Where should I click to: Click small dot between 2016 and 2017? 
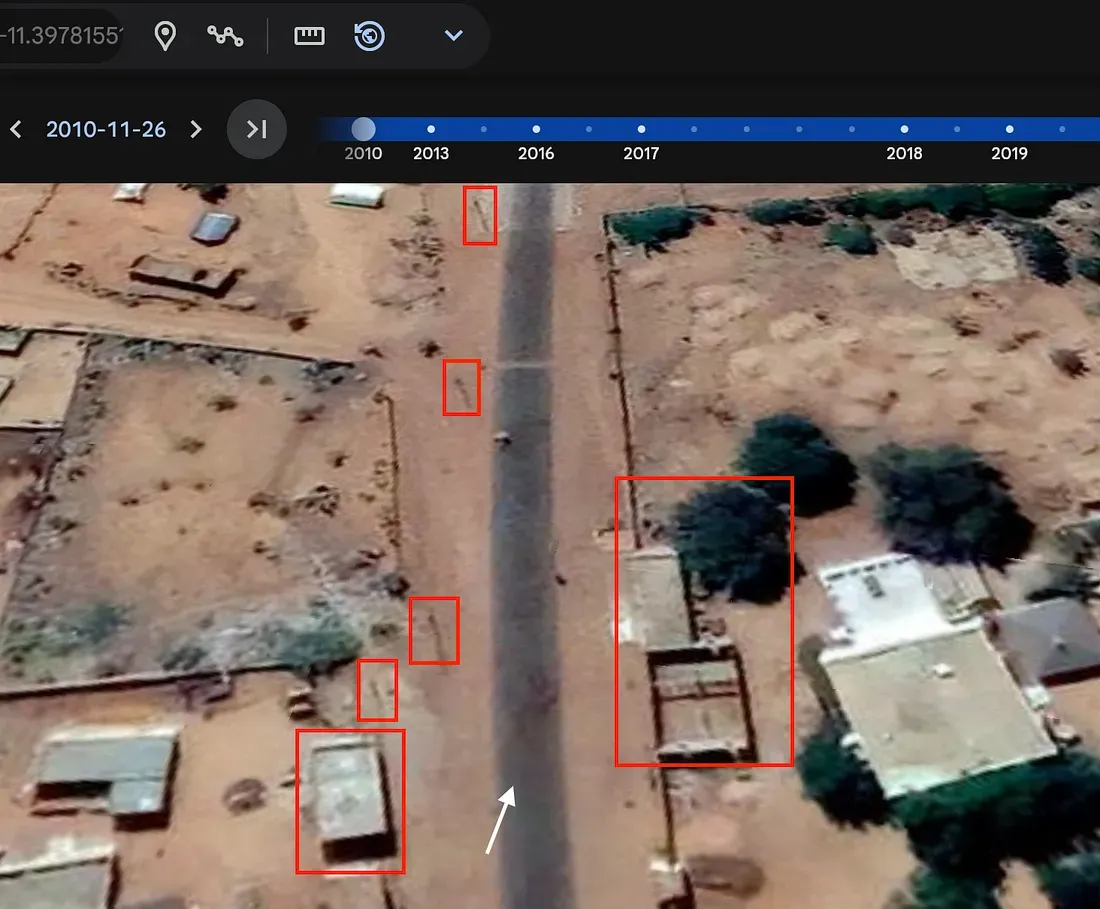point(589,129)
